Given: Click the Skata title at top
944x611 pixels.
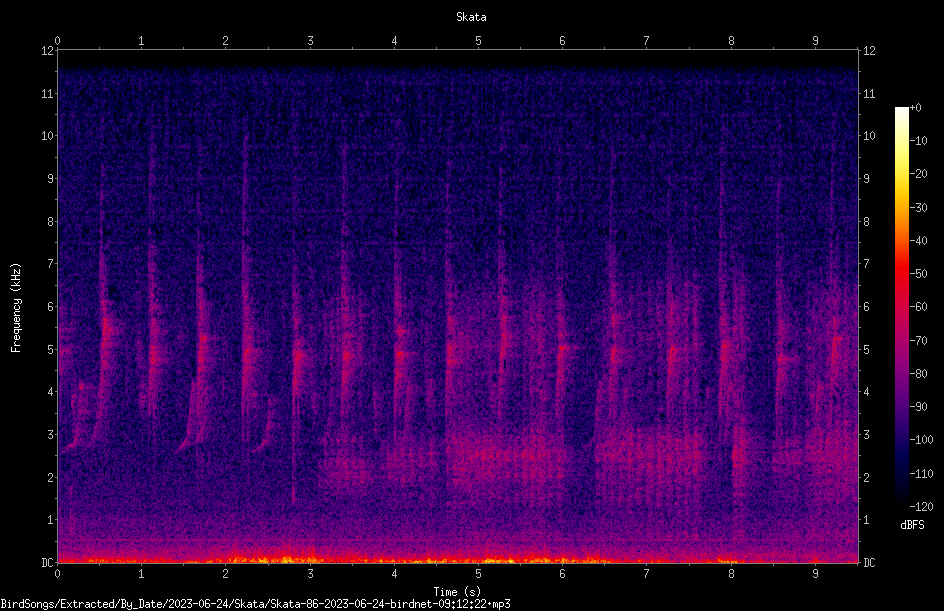Looking at the screenshot, I should 471,17.
